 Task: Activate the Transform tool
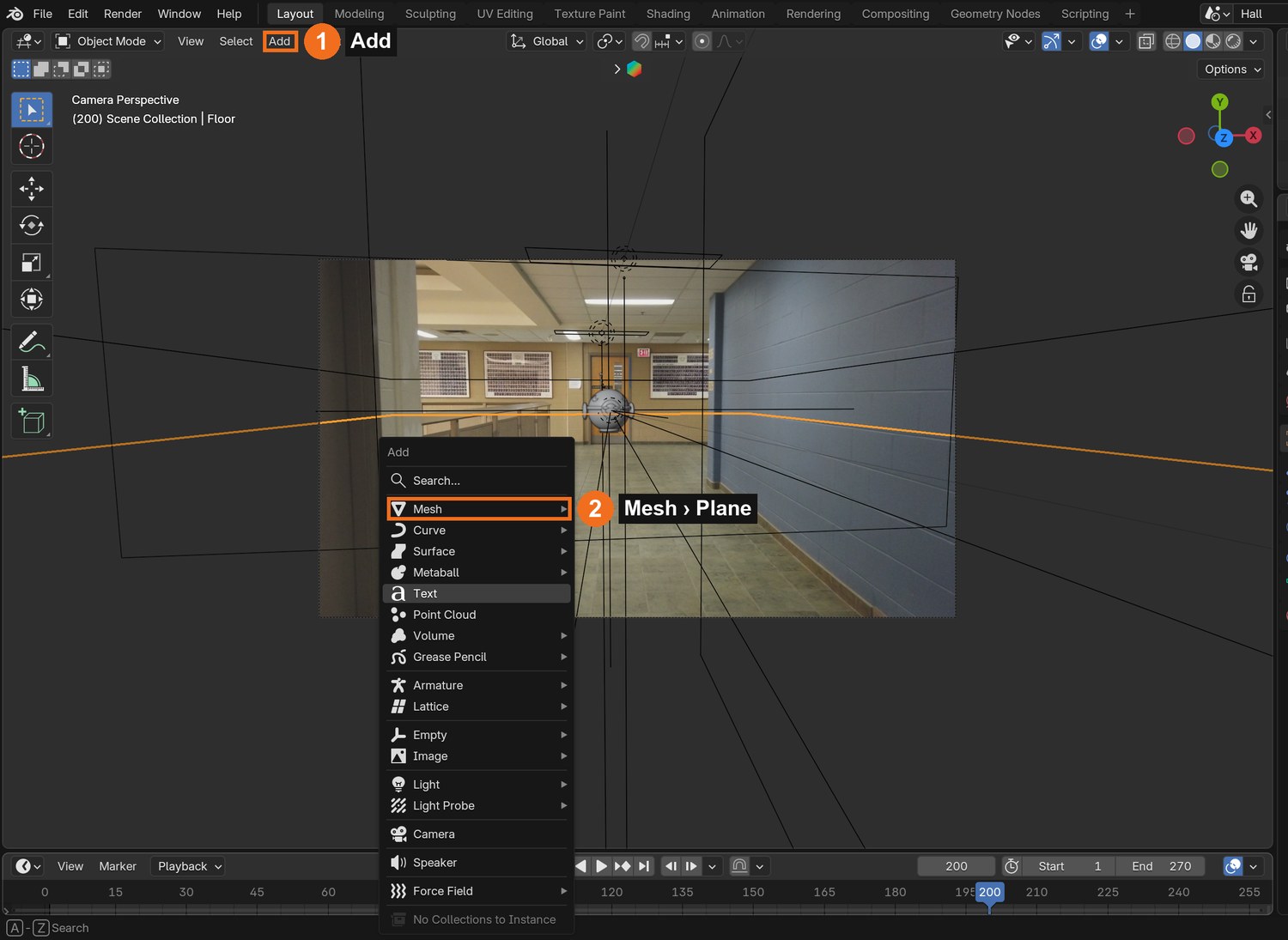tap(32, 300)
